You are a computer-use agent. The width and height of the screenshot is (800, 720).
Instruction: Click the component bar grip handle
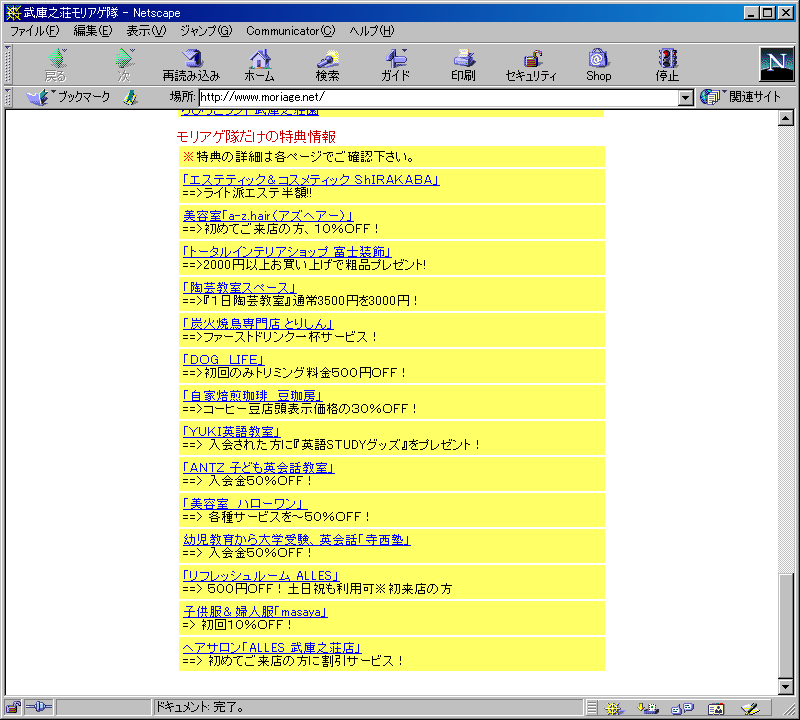tap(592, 708)
